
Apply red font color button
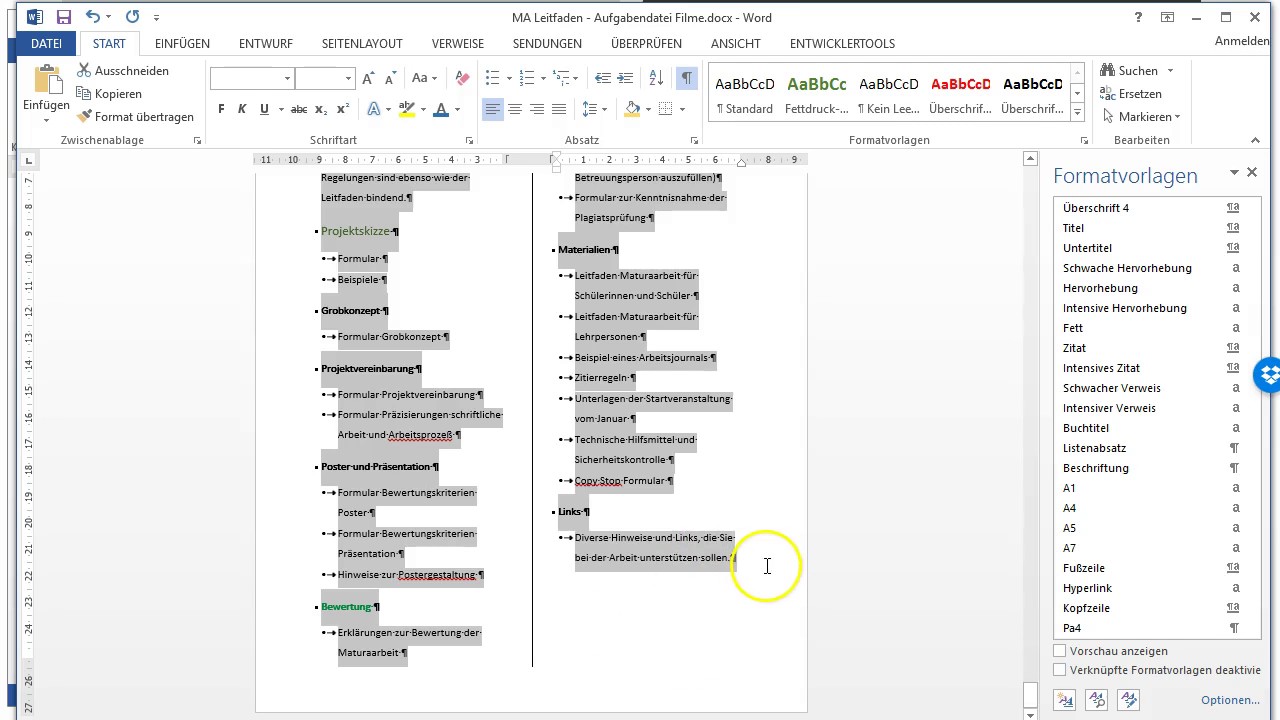(x=441, y=109)
